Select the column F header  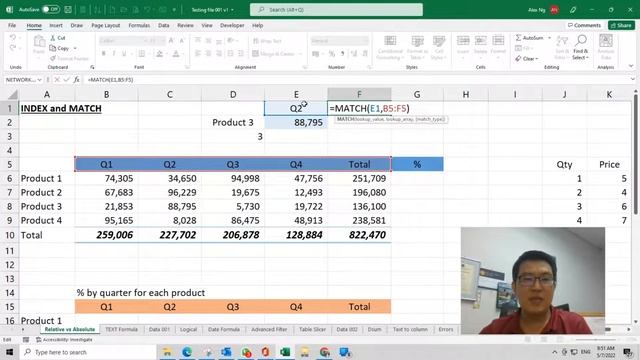[x=359, y=94]
